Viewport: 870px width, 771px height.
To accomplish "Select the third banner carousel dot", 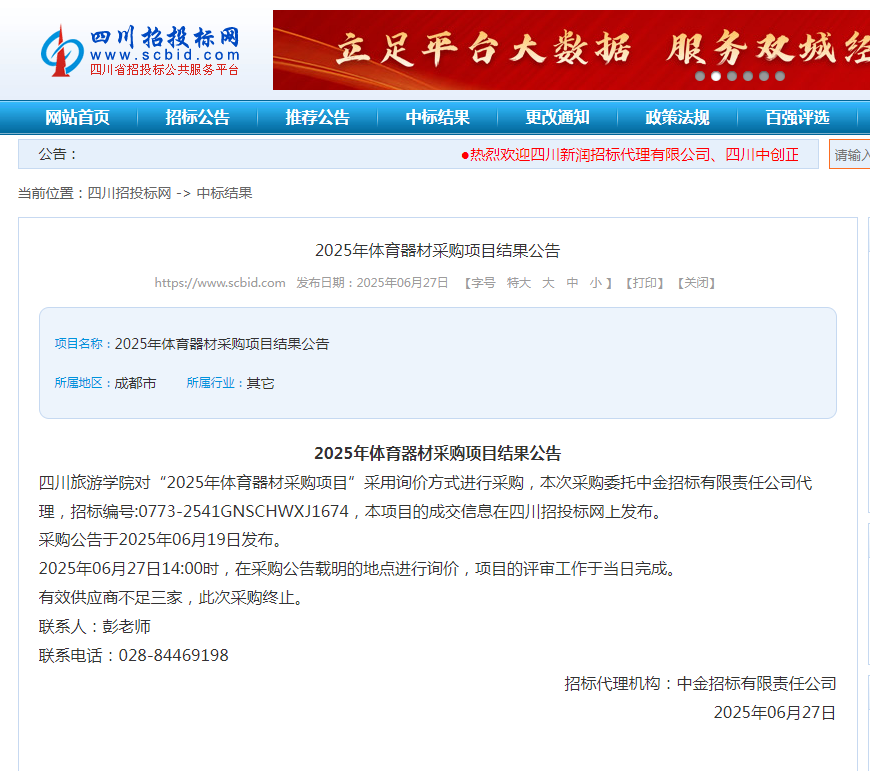I will 732,76.
